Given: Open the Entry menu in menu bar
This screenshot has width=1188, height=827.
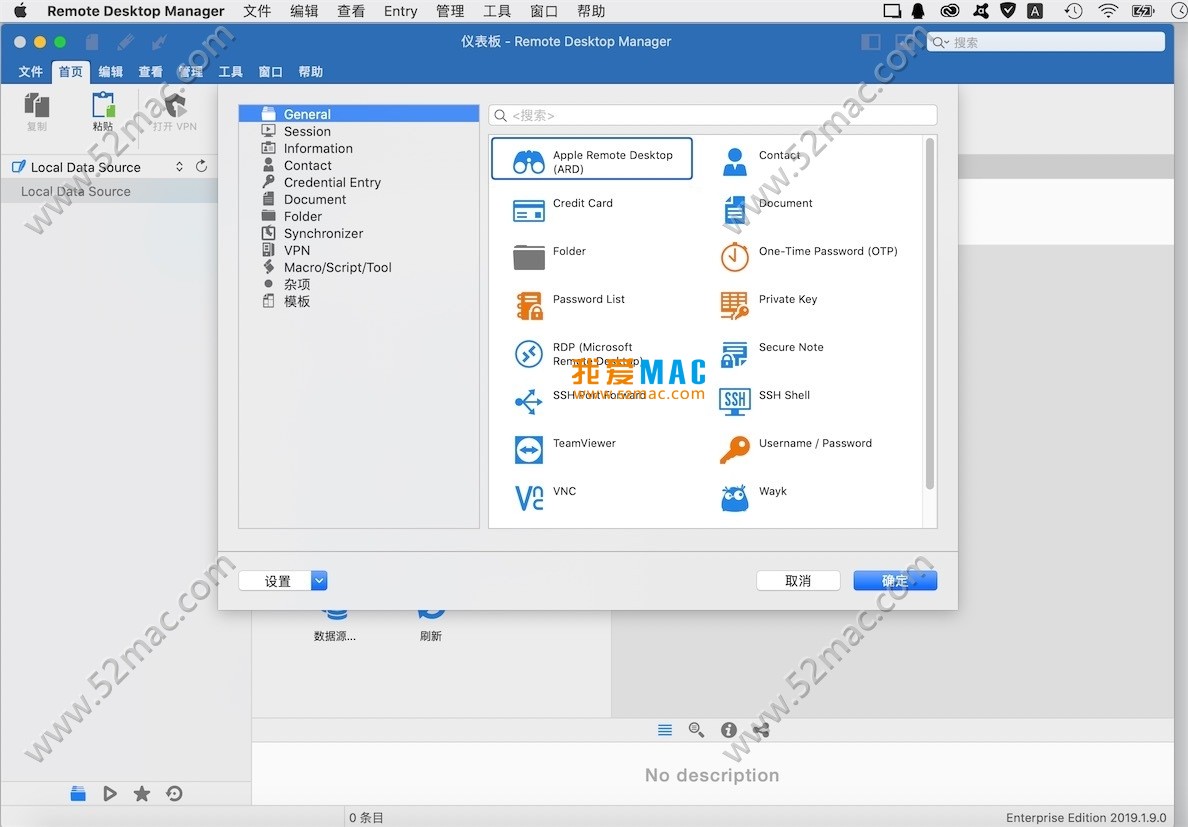Looking at the screenshot, I should [x=400, y=11].
